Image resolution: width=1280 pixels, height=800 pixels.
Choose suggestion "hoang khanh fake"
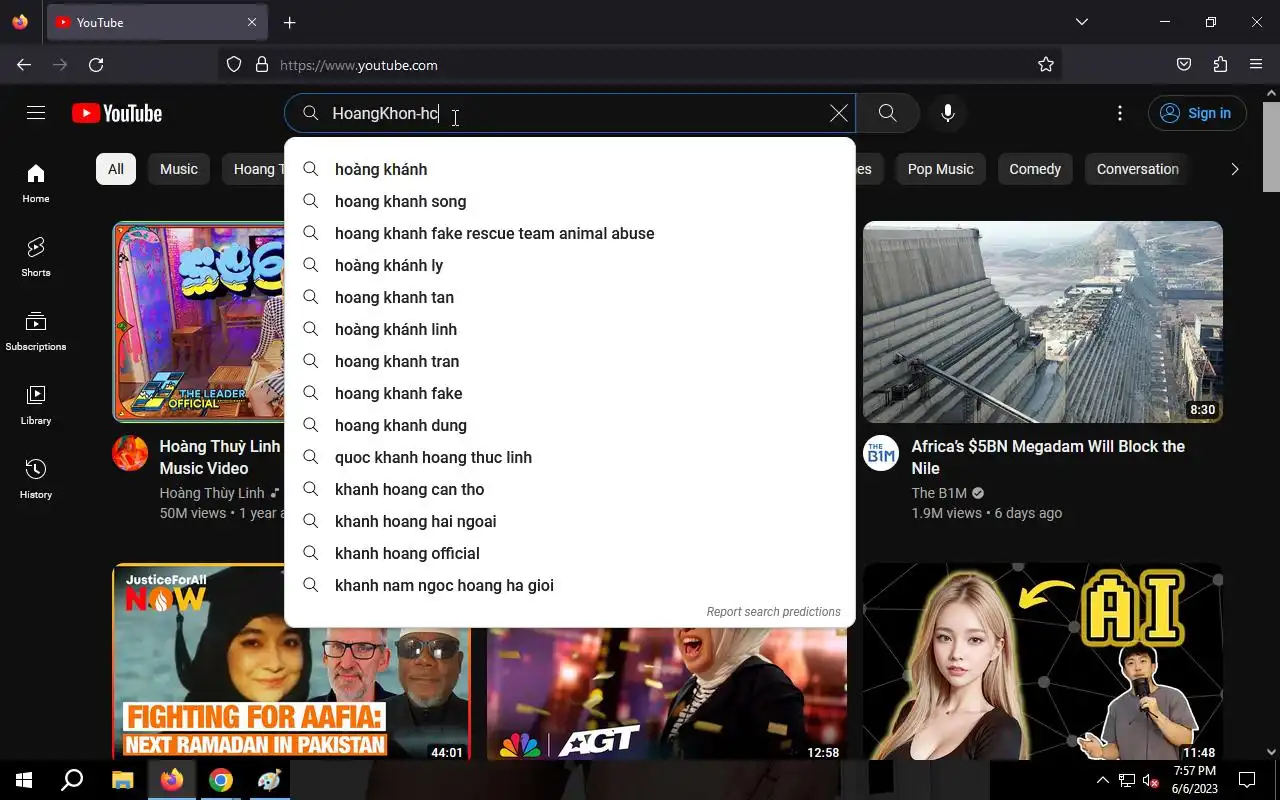point(570,393)
